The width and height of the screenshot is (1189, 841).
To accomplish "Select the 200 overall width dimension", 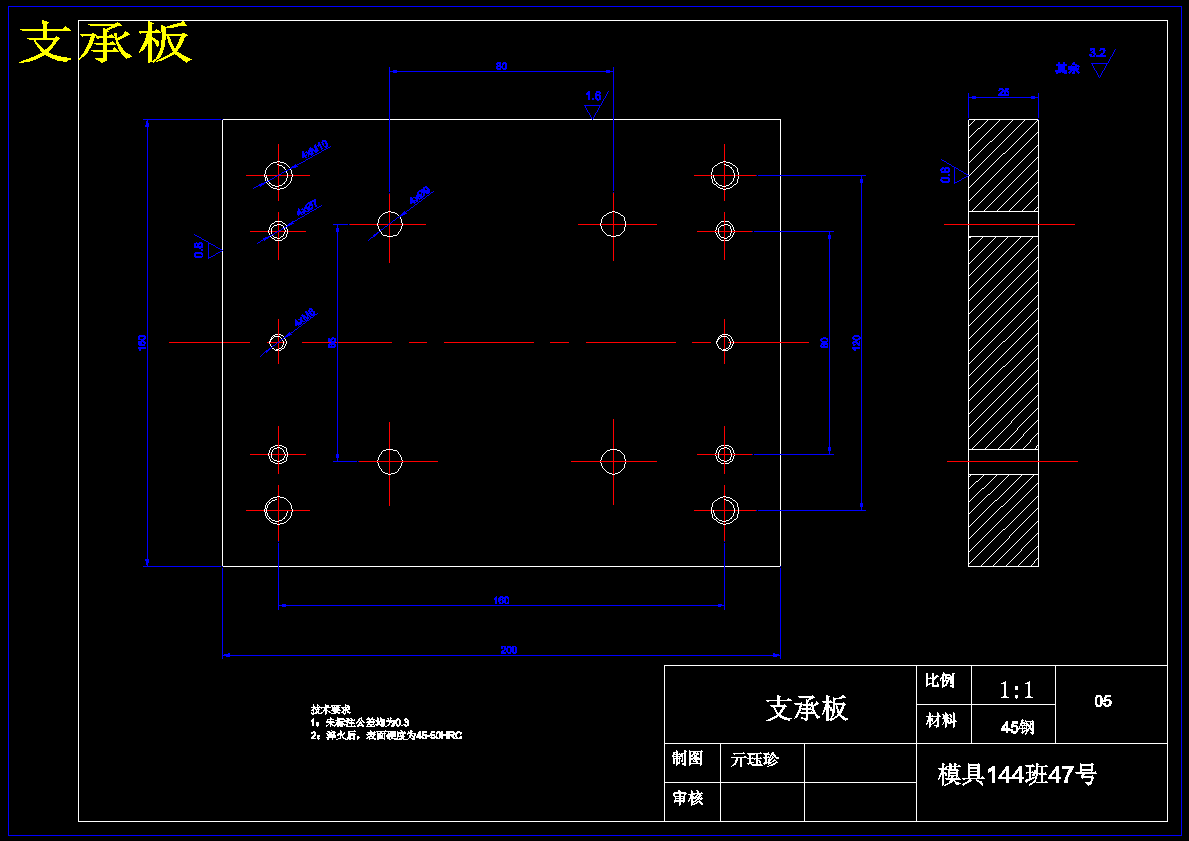I will pyautogui.click(x=509, y=650).
